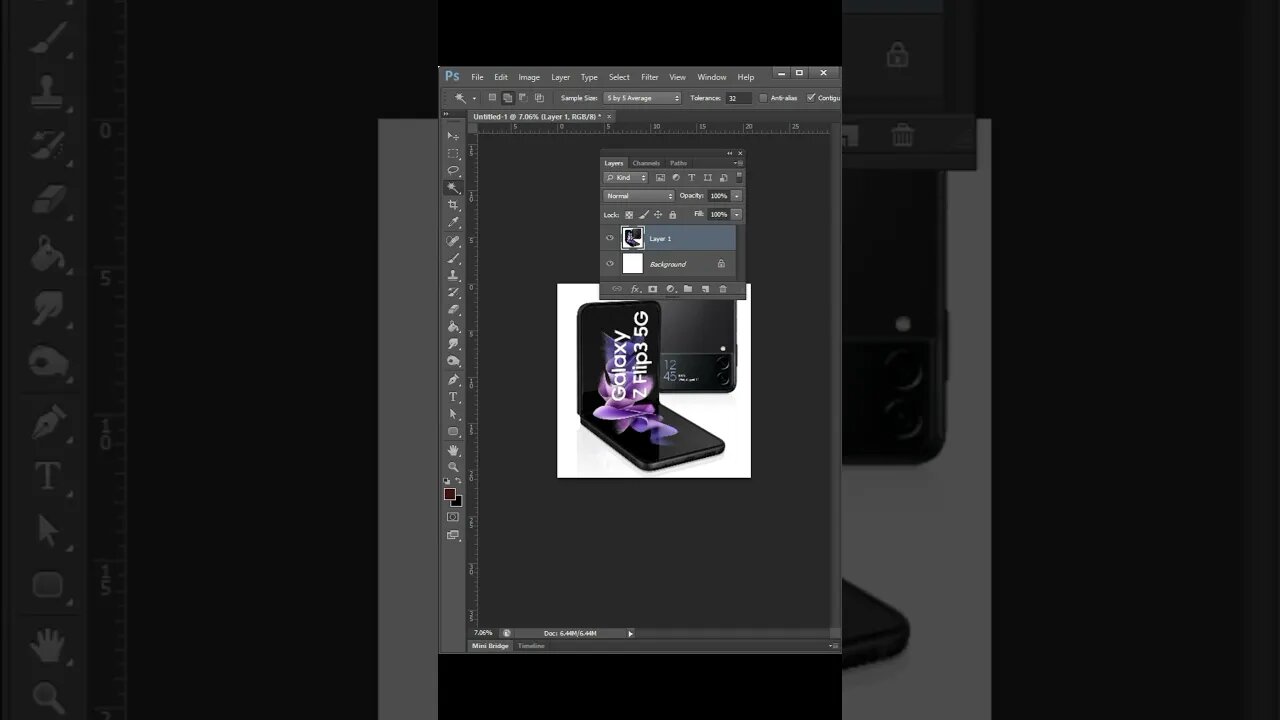The width and height of the screenshot is (1280, 720).
Task: Create a new layer group folder
Action: click(x=688, y=289)
